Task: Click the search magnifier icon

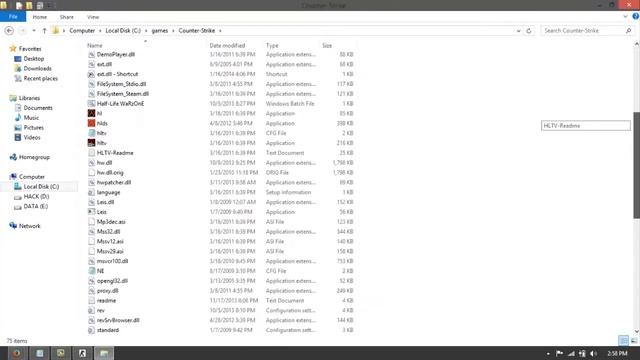Action: pyautogui.click(x=629, y=31)
